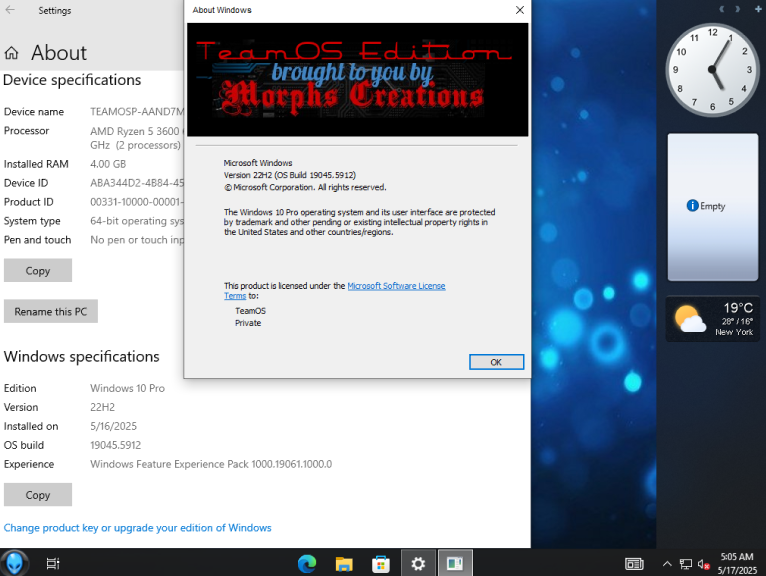Open Change product key or upgrade link
Viewport: 766px width, 576px height.
point(137,528)
